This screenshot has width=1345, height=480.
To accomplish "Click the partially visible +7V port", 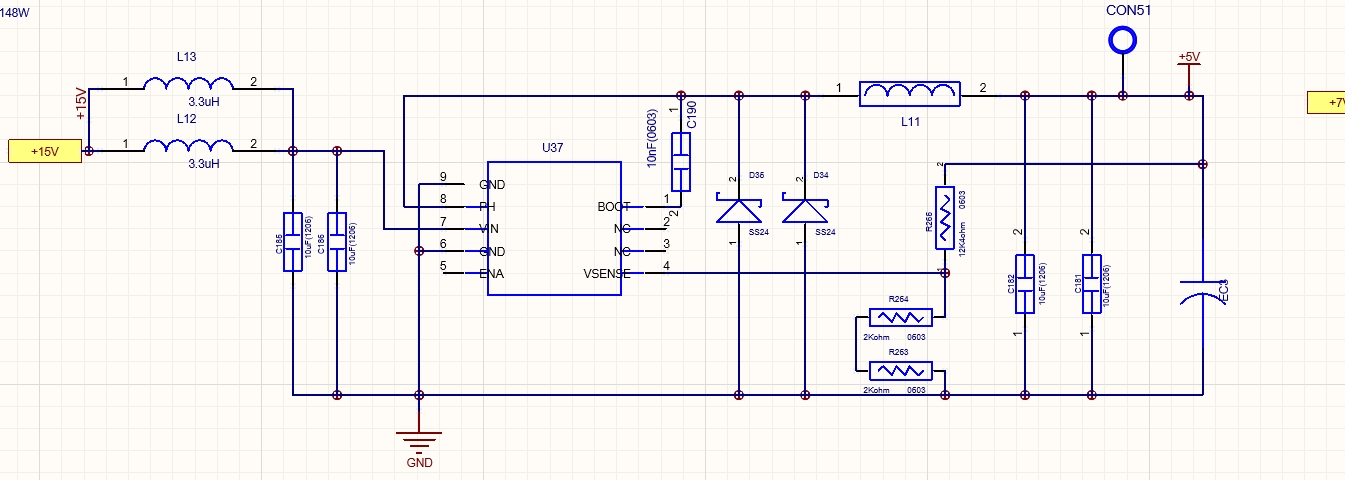I will pos(1327,102).
